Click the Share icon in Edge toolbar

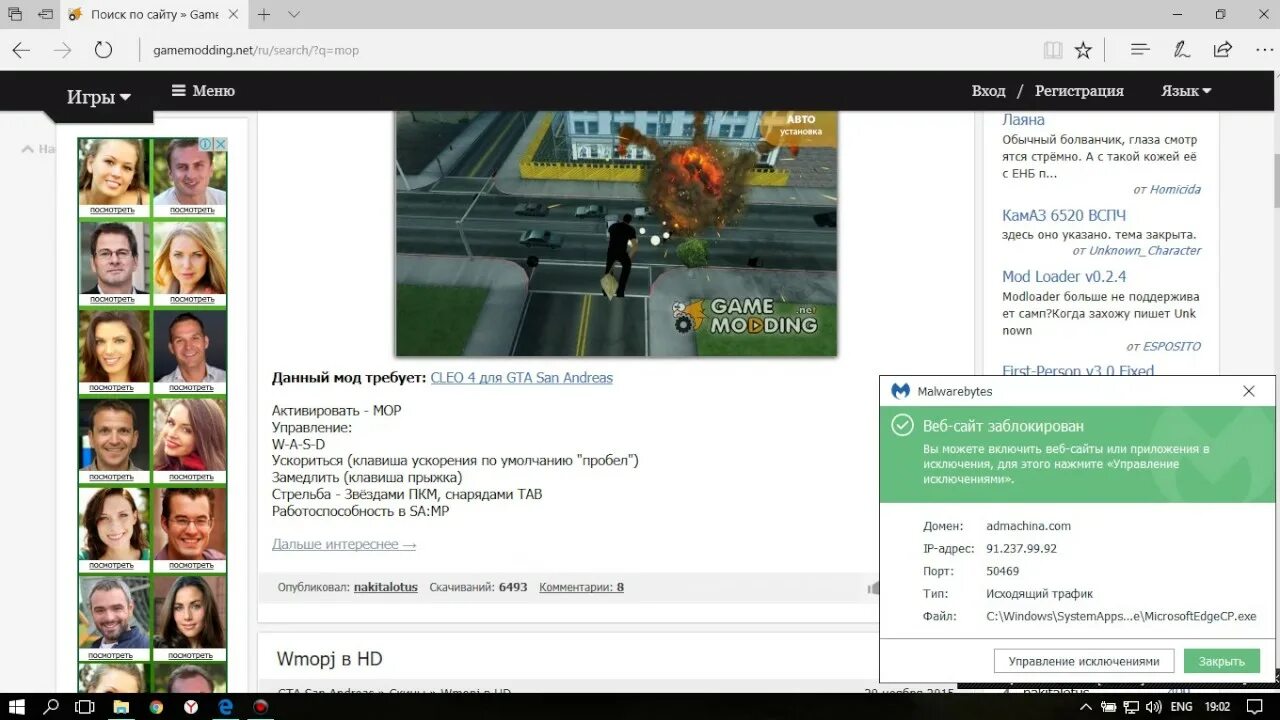point(1222,49)
